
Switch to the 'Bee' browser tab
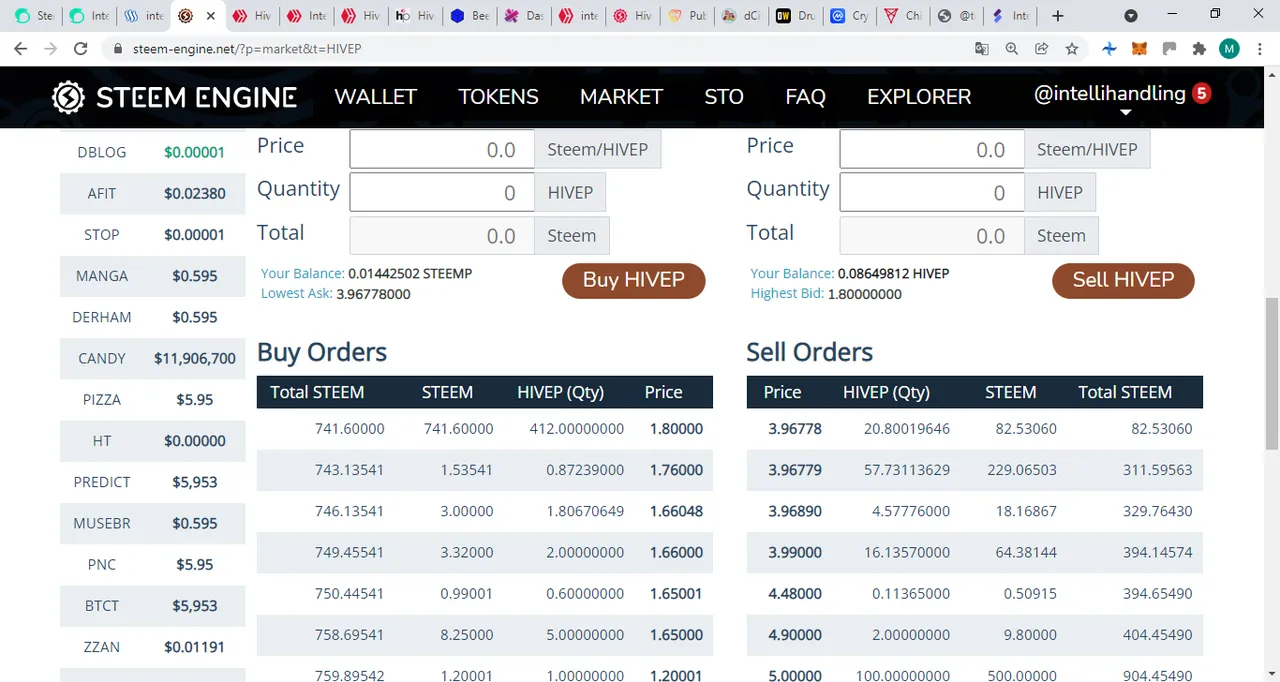click(470, 16)
